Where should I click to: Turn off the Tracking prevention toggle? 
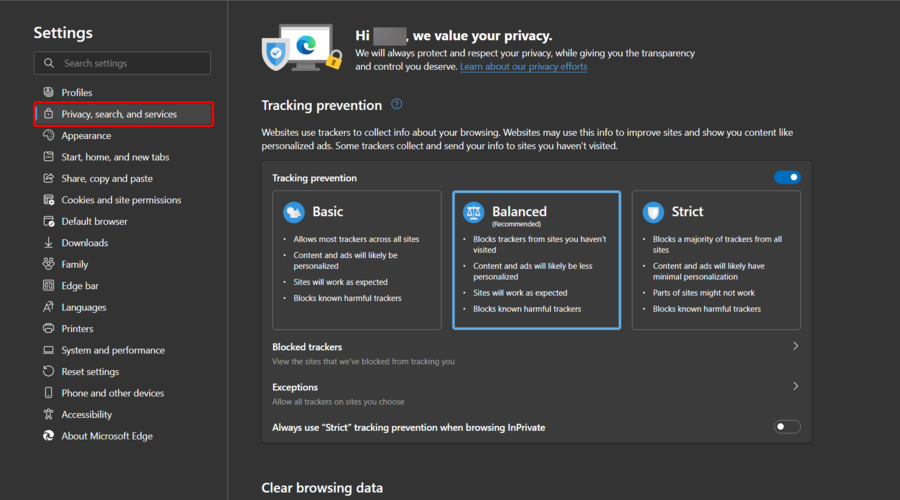(x=787, y=178)
